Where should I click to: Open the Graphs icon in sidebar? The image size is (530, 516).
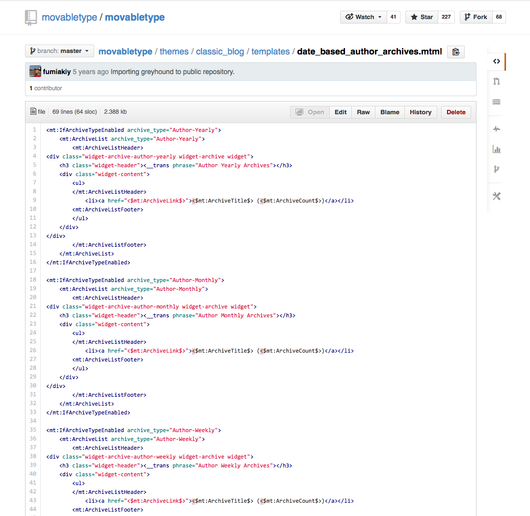click(x=496, y=149)
